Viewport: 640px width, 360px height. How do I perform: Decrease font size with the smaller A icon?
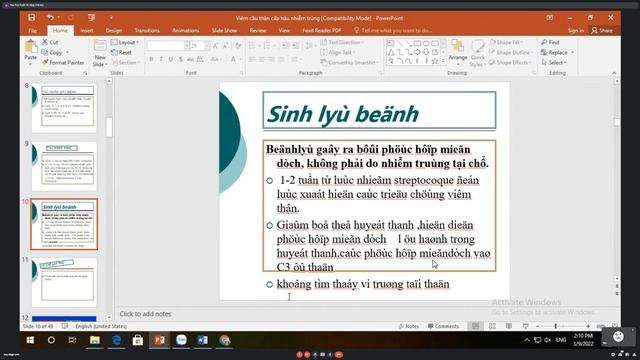[225, 46]
